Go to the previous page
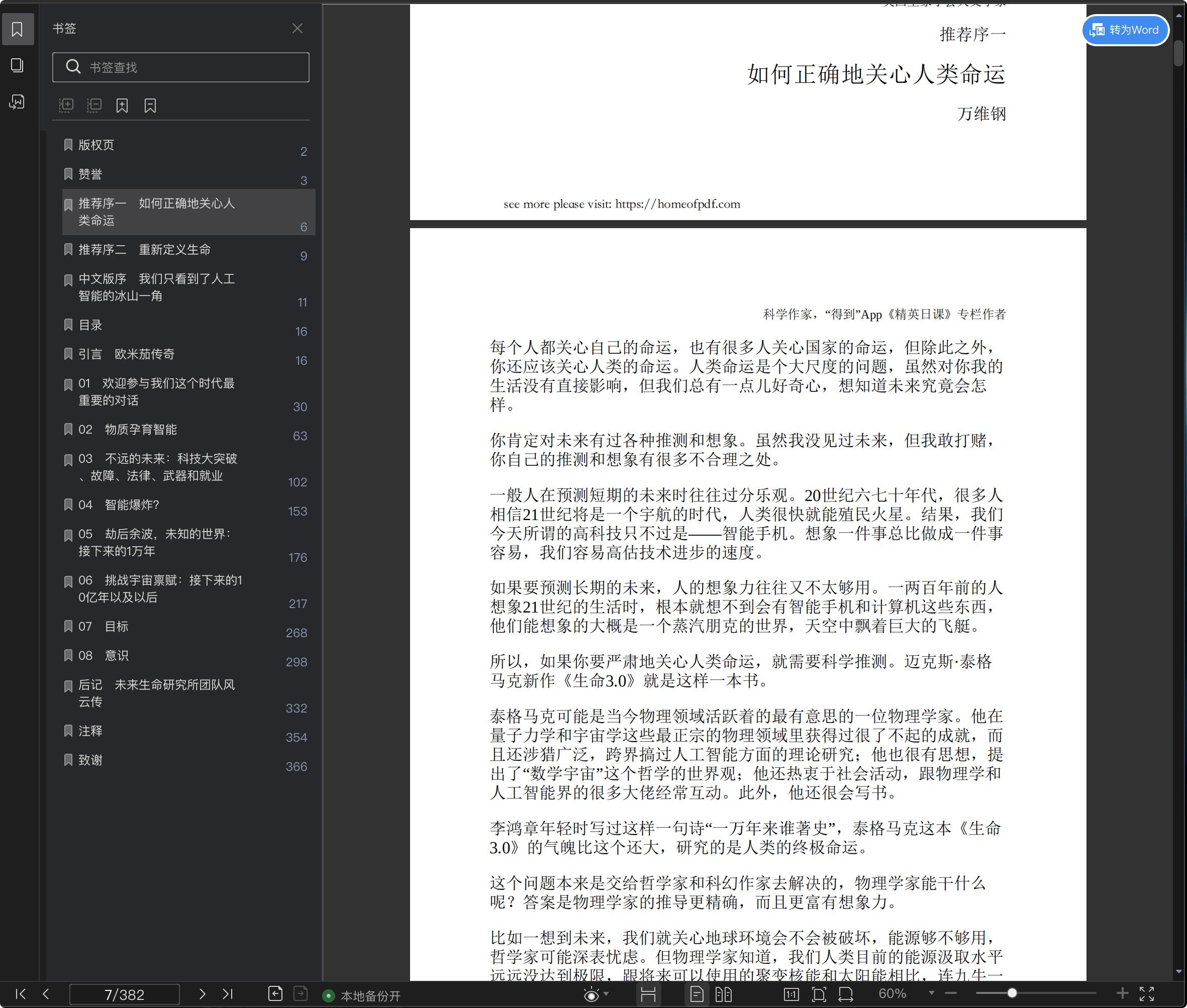 click(x=46, y=994)
